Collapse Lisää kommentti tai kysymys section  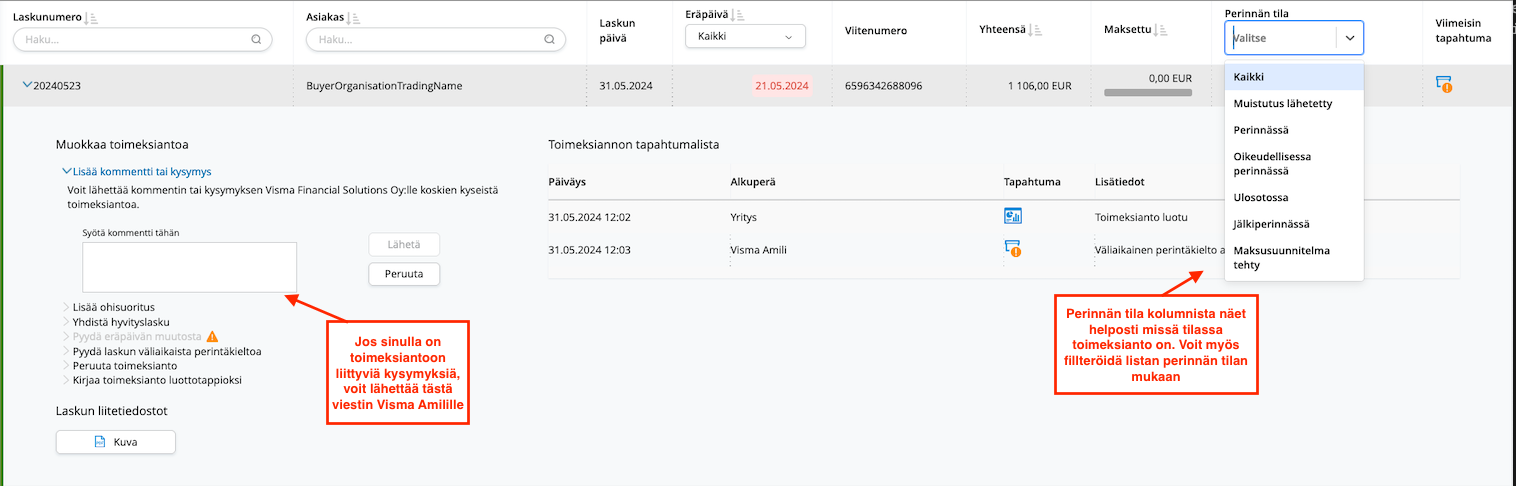click(66, 172)
